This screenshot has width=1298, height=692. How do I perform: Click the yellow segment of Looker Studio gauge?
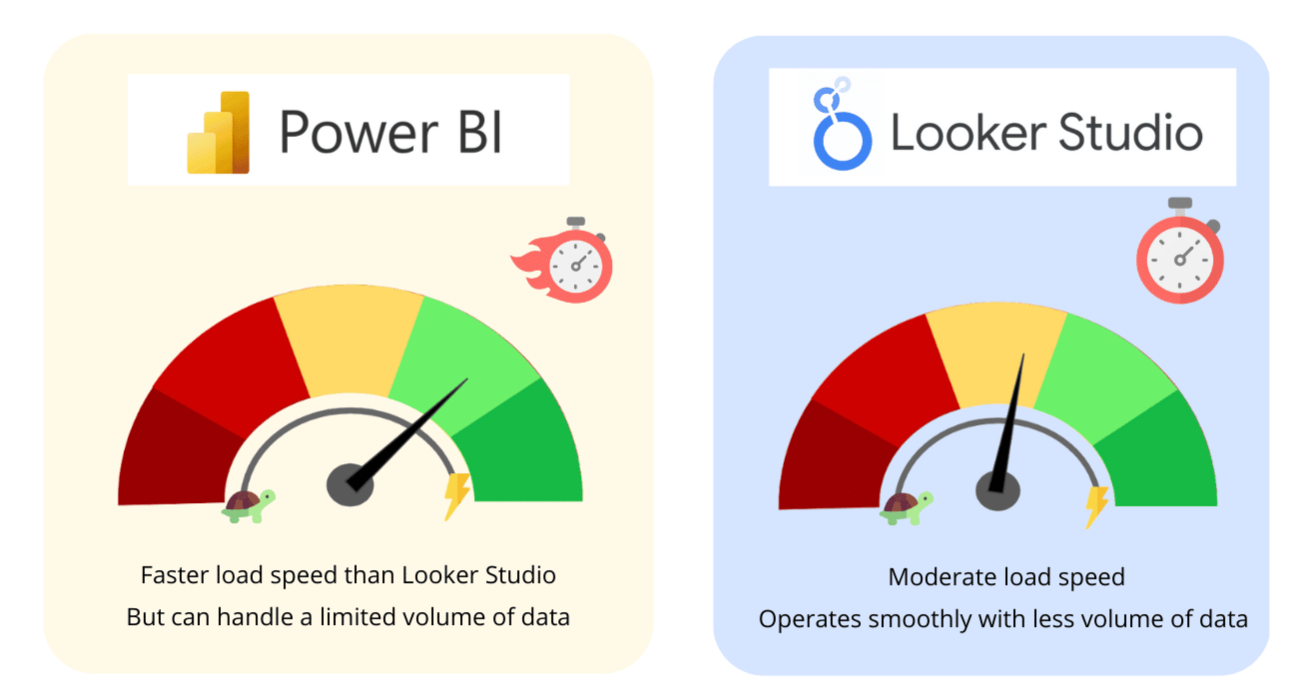[x=997, y=355]
